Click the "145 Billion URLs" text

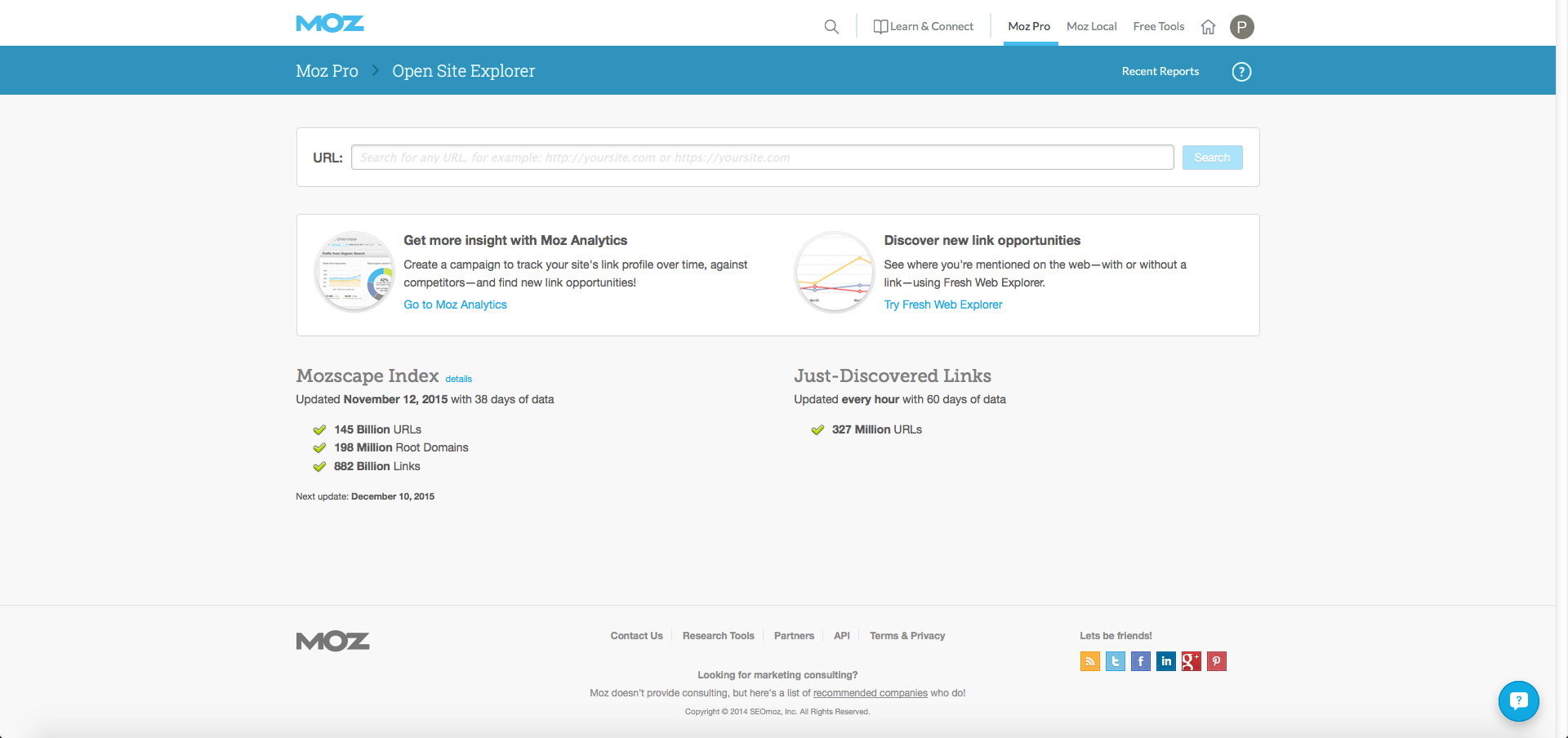click(377, 429)
